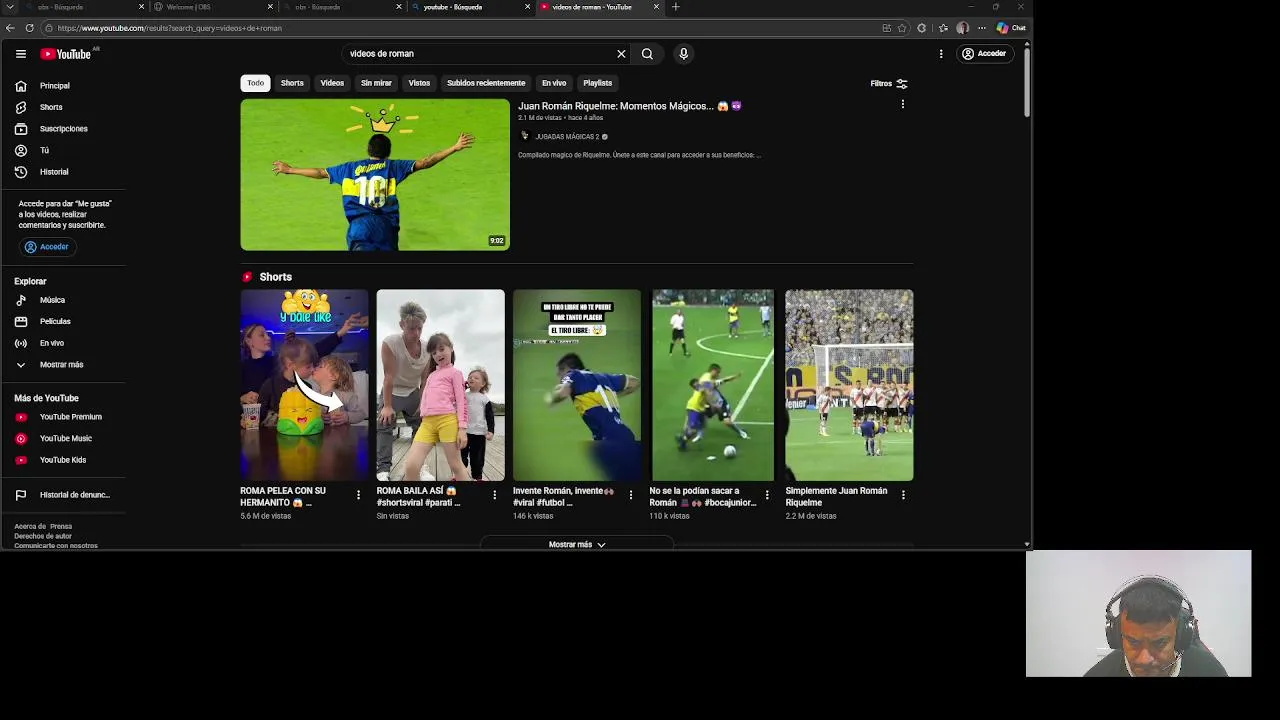Click the YouTube logo
Image resolution: width=1280 pixels, height=720 pixels.
pyautogui.click(x=66, y=54)
